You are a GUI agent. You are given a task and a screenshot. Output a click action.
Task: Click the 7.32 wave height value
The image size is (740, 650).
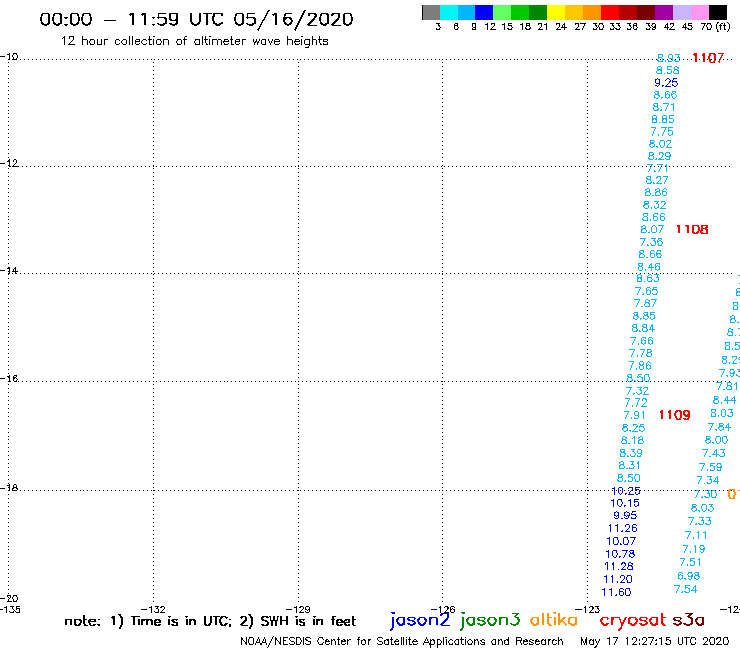(637, 391)
